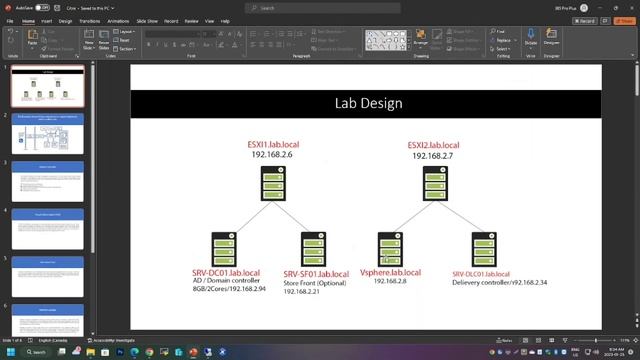Open the Review tab
The width and height of the screenshot is (640, 360).
pos(191,21)
